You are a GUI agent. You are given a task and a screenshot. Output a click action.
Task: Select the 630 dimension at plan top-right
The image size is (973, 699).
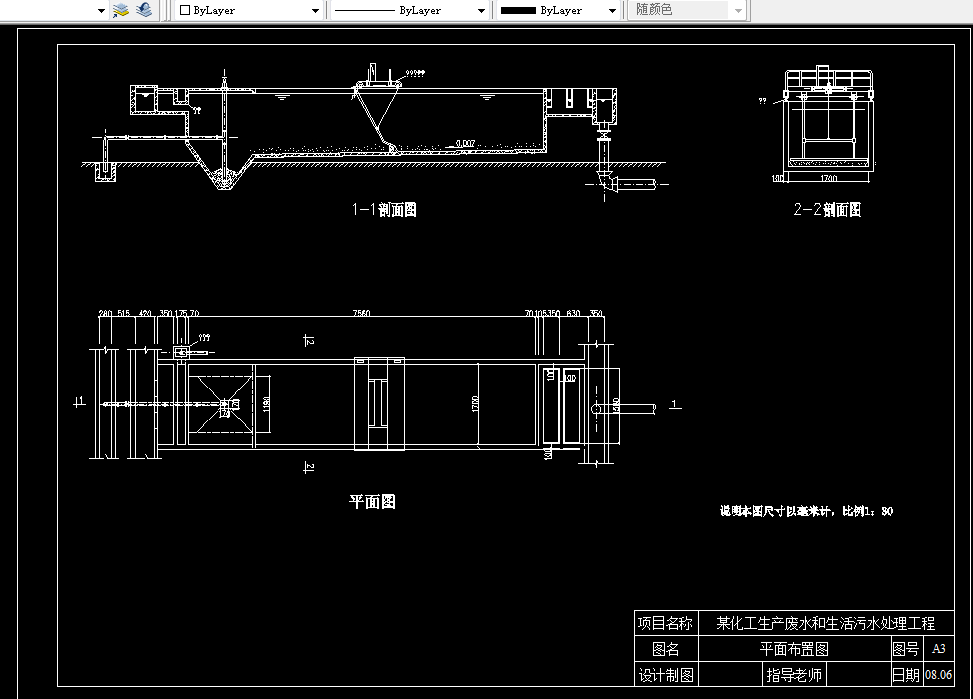[573, 313]
